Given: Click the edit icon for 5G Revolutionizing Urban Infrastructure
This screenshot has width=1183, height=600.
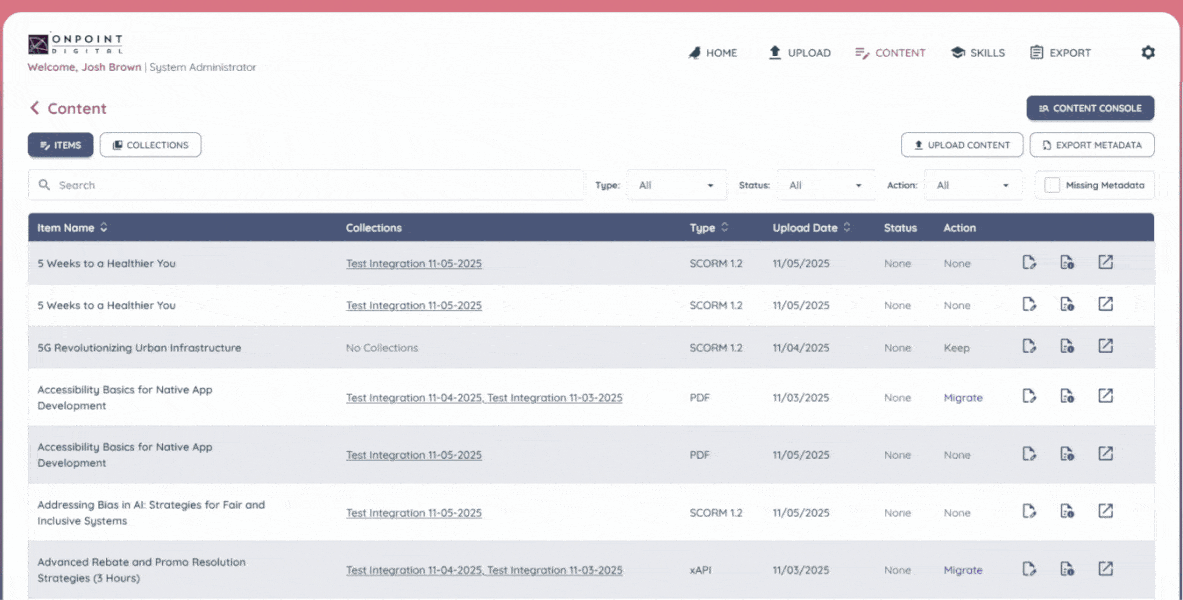Looking at the screenshot, I should tap(1029, 347).
